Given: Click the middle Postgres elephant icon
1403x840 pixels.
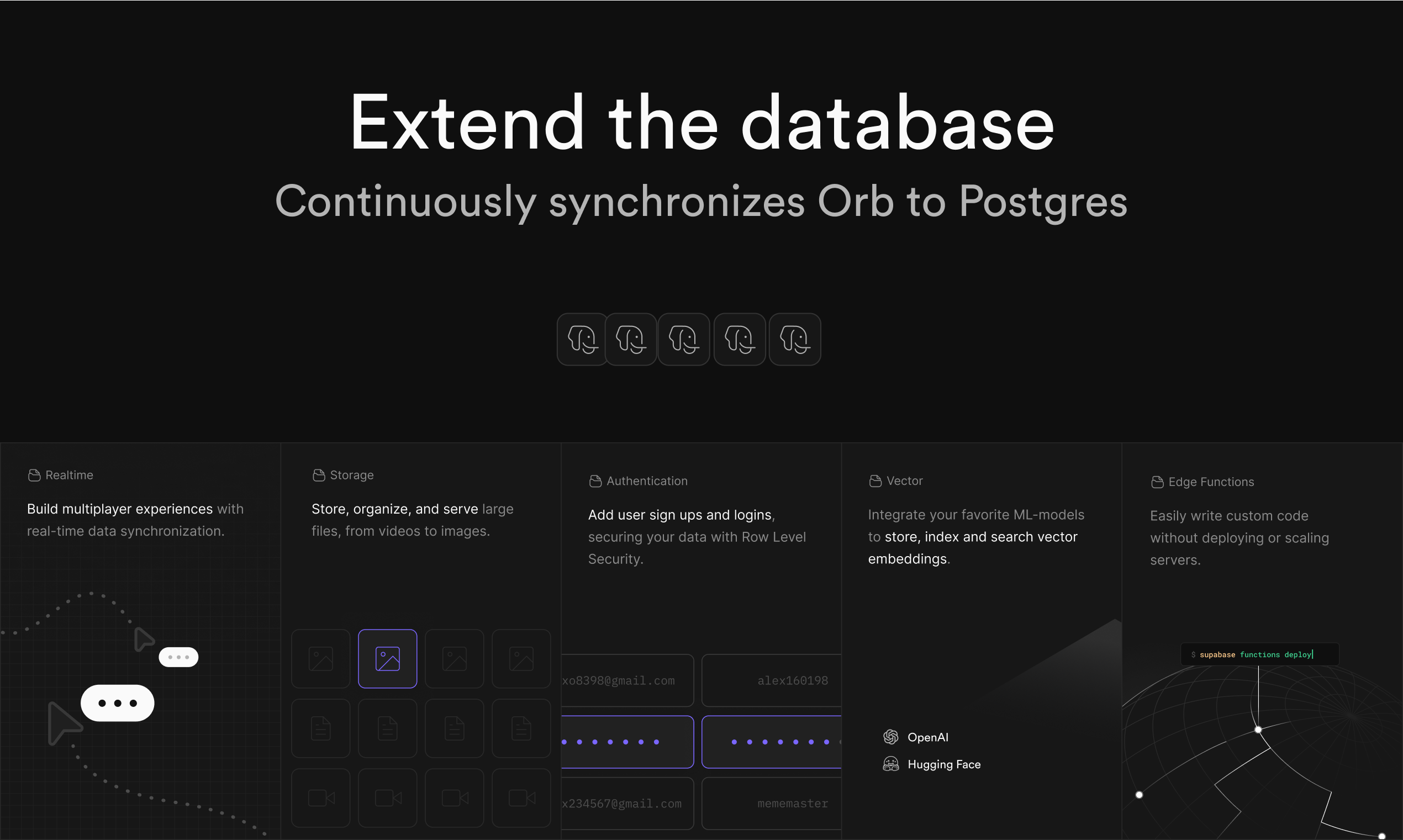Looking at the screenshot, I should [x=684, y=339].
